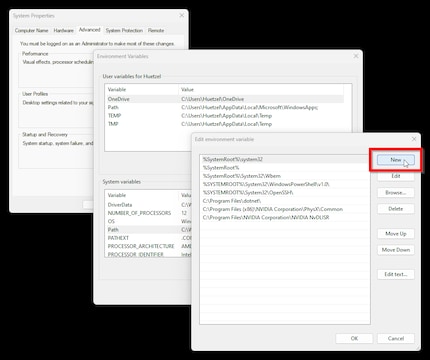Move the selected entry down
This screenshot has height=360, width=430.
396,250
